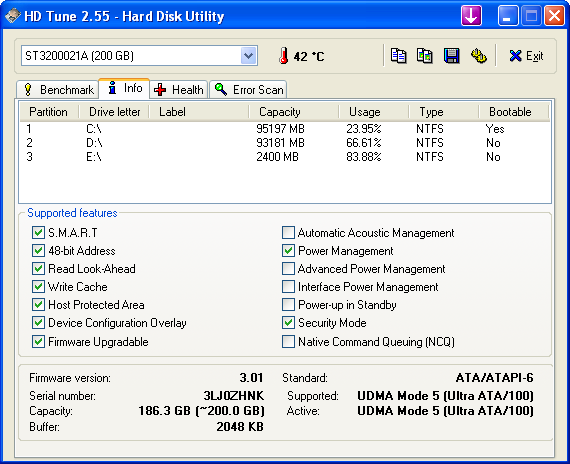The width and height of the screenshot is (570, 464).
Task: Open the Error Scan tab
Action: (248, 89)
